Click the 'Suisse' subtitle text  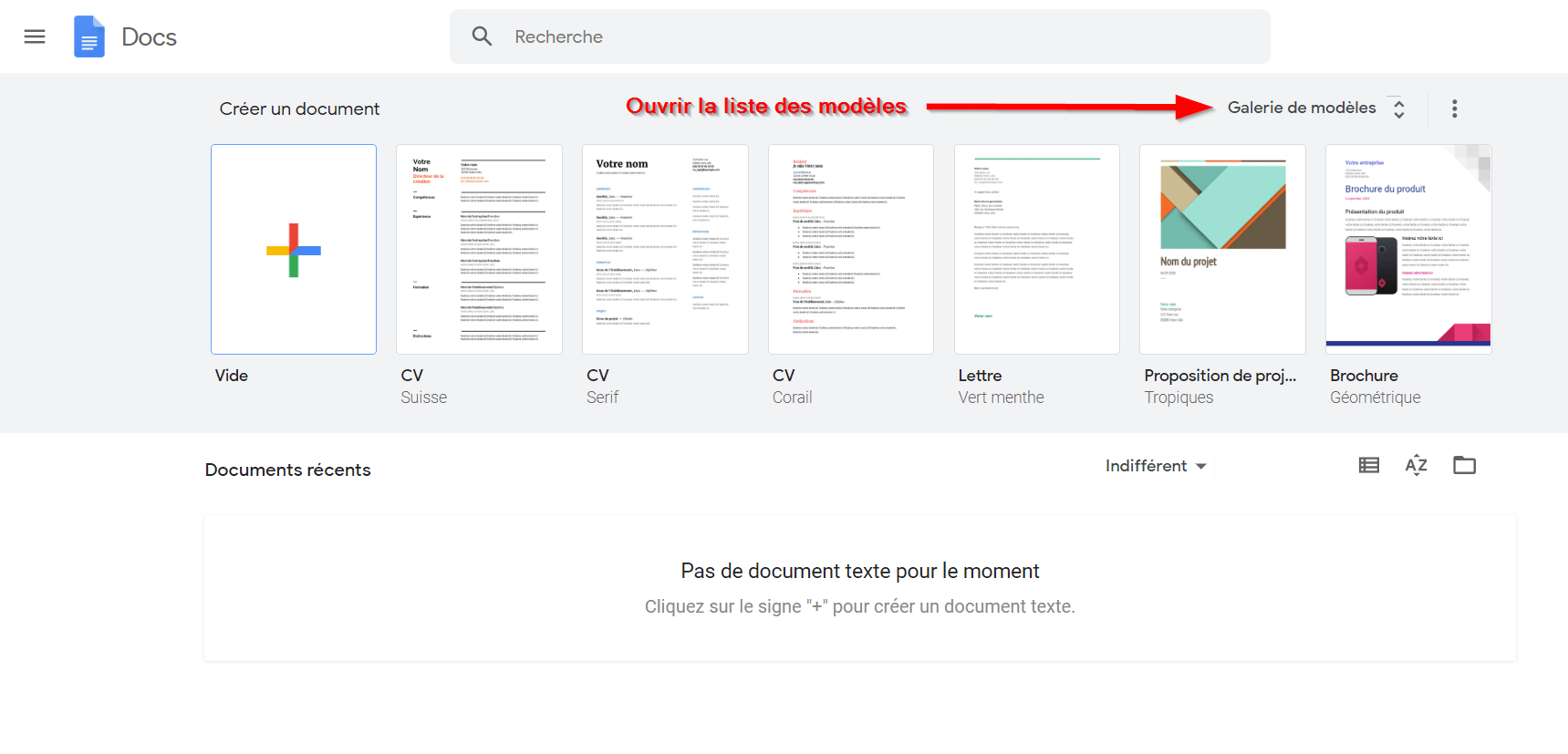click(x=423, y=398)
